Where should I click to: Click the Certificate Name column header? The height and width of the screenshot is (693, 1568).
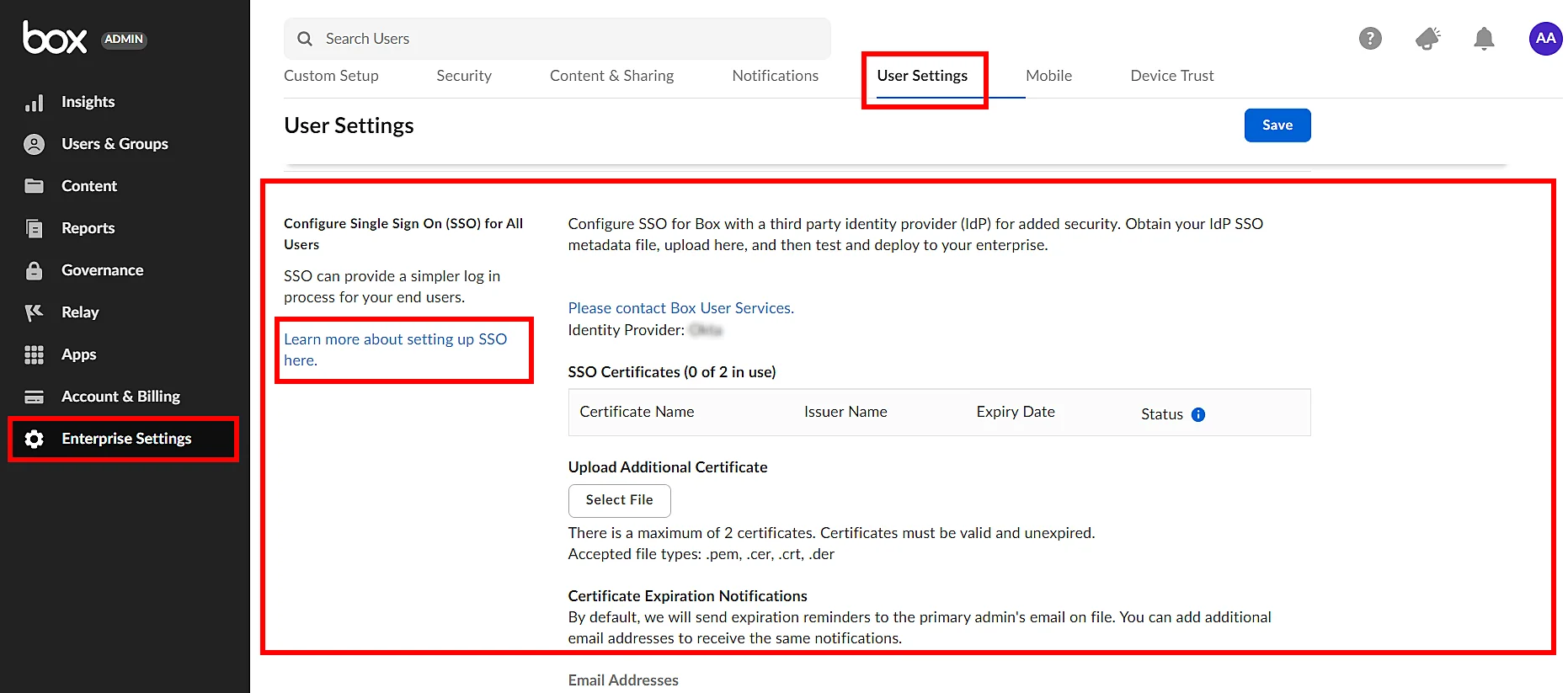(637, 412)
